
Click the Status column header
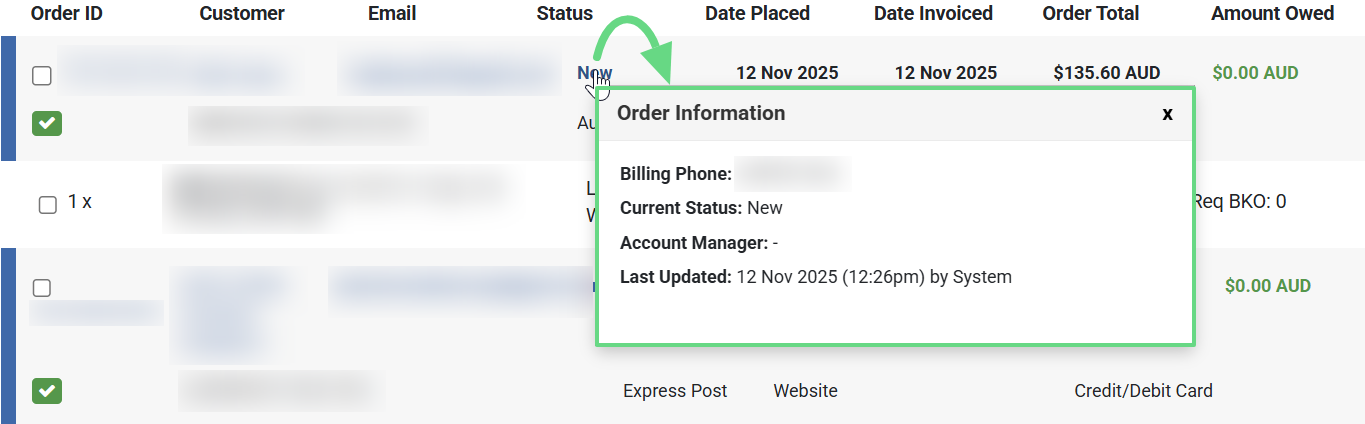(x=564, y=14)
